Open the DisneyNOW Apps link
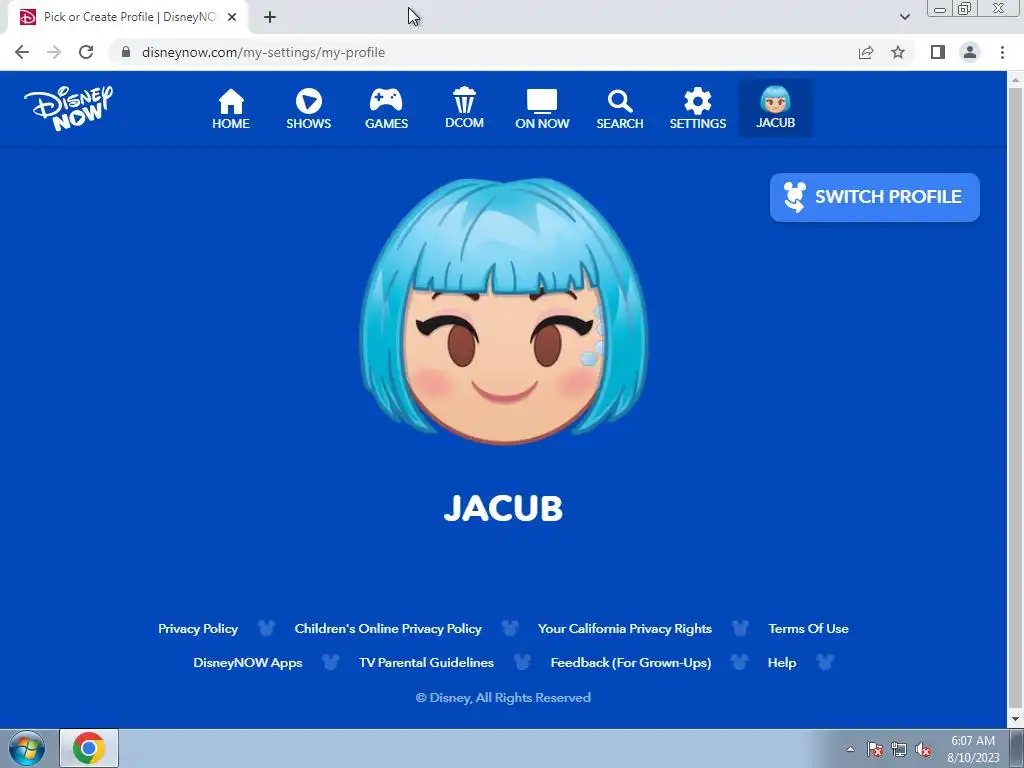This screenshot has height=768, width=1024. (x=248, y=662)
